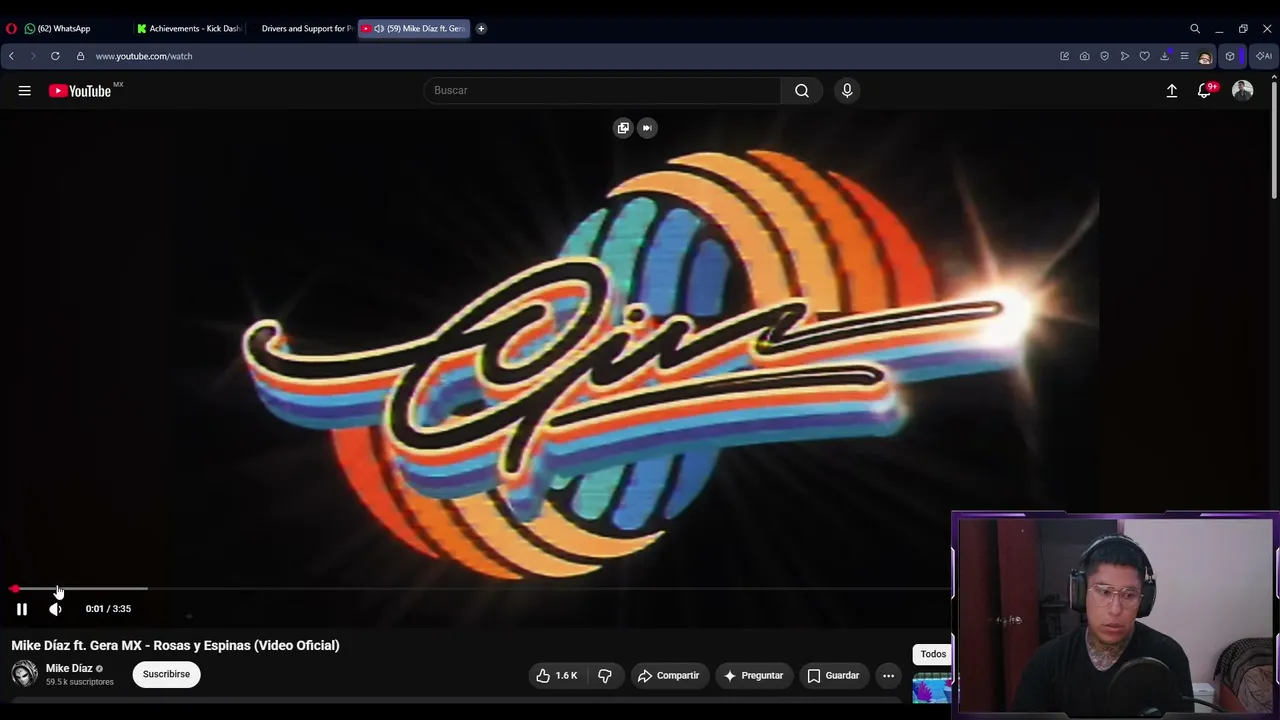Share the video via Compartir

[x=668, y=676]
